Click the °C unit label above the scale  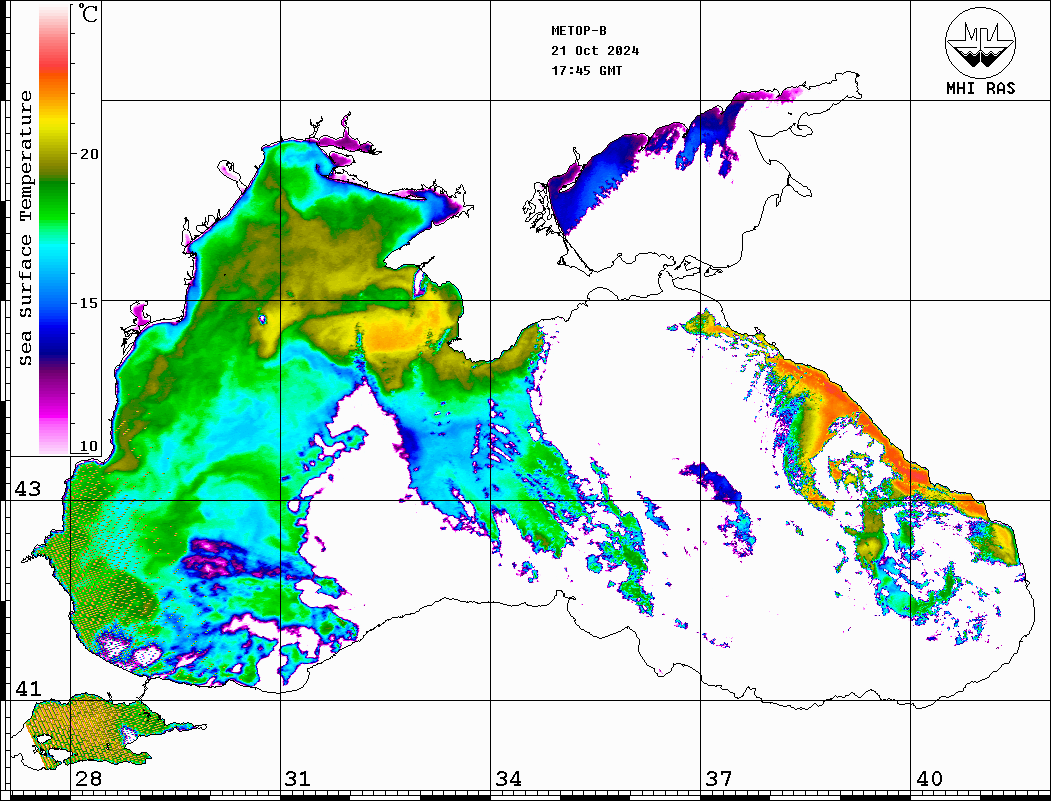click(88, 13)
